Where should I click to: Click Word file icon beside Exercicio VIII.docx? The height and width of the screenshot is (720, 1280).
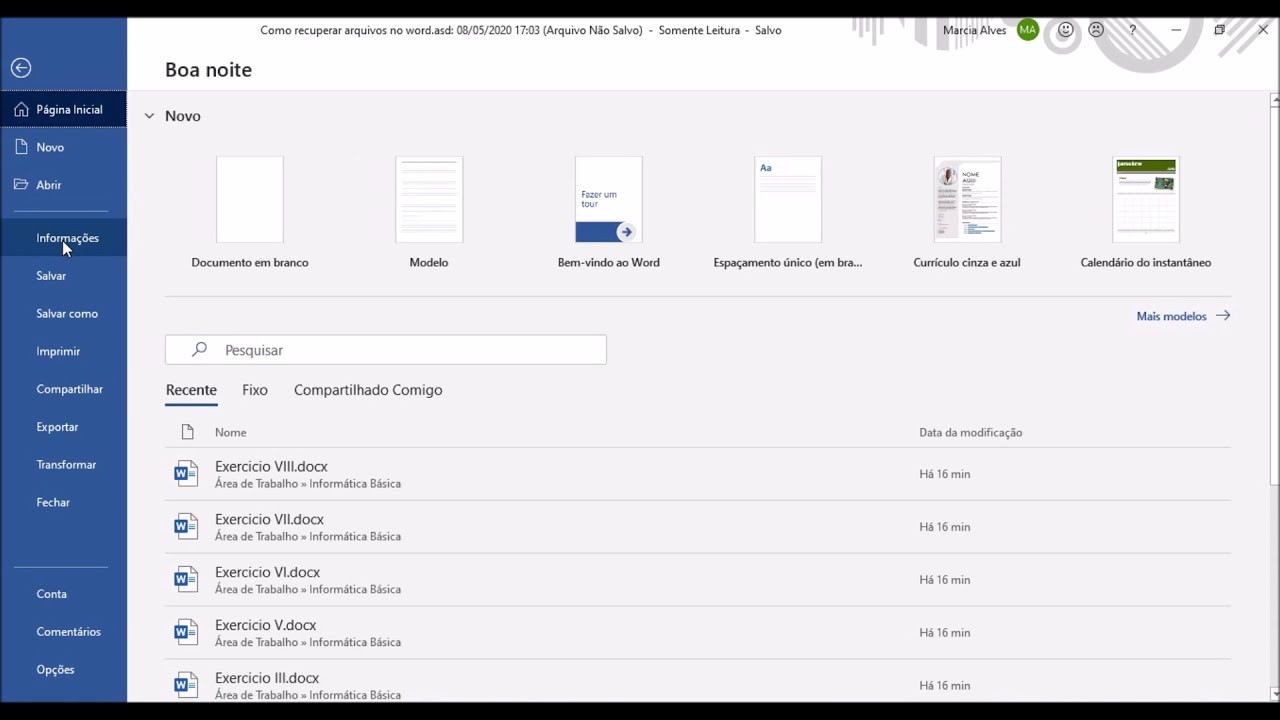186,474
